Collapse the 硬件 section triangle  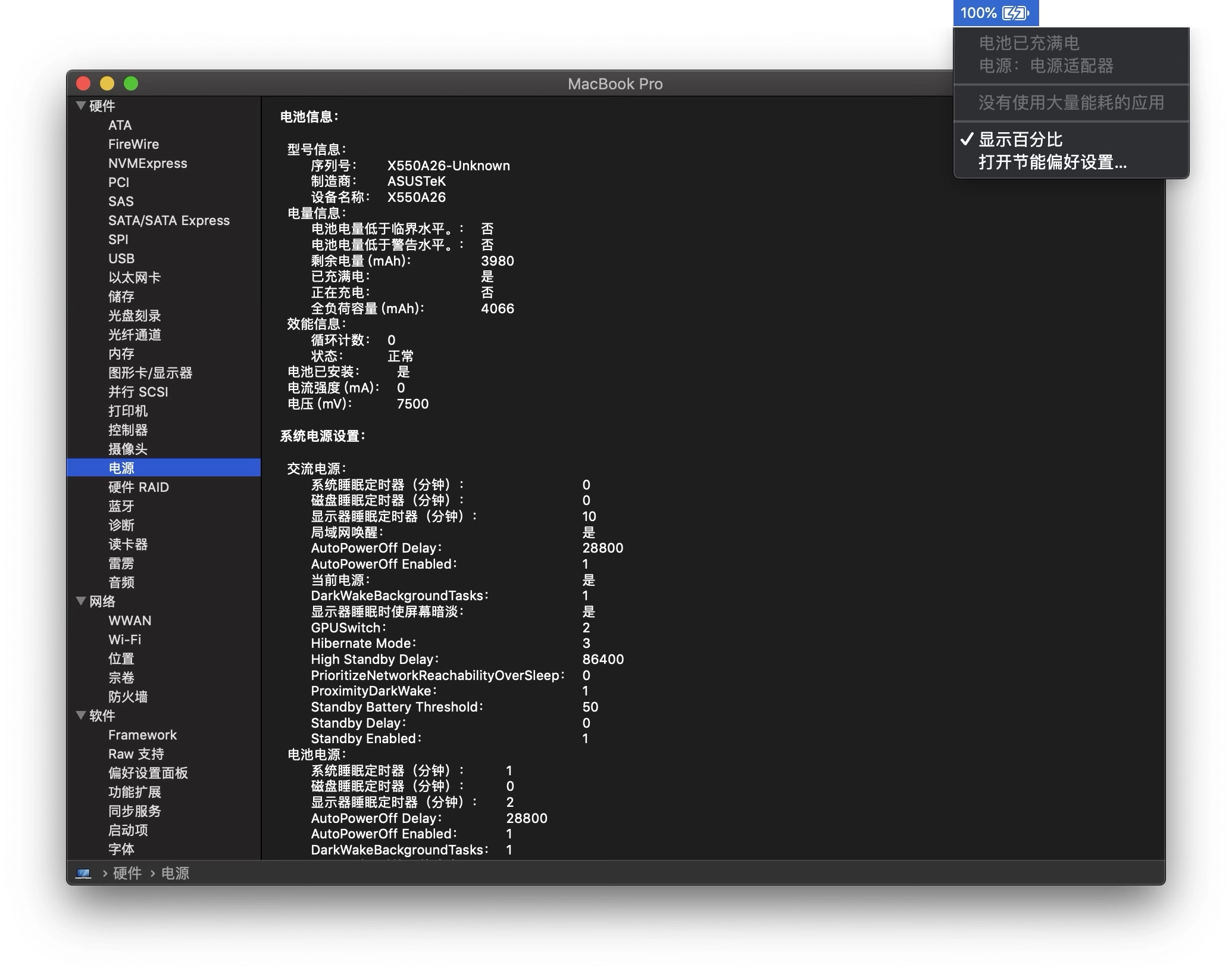click(81, 105)
